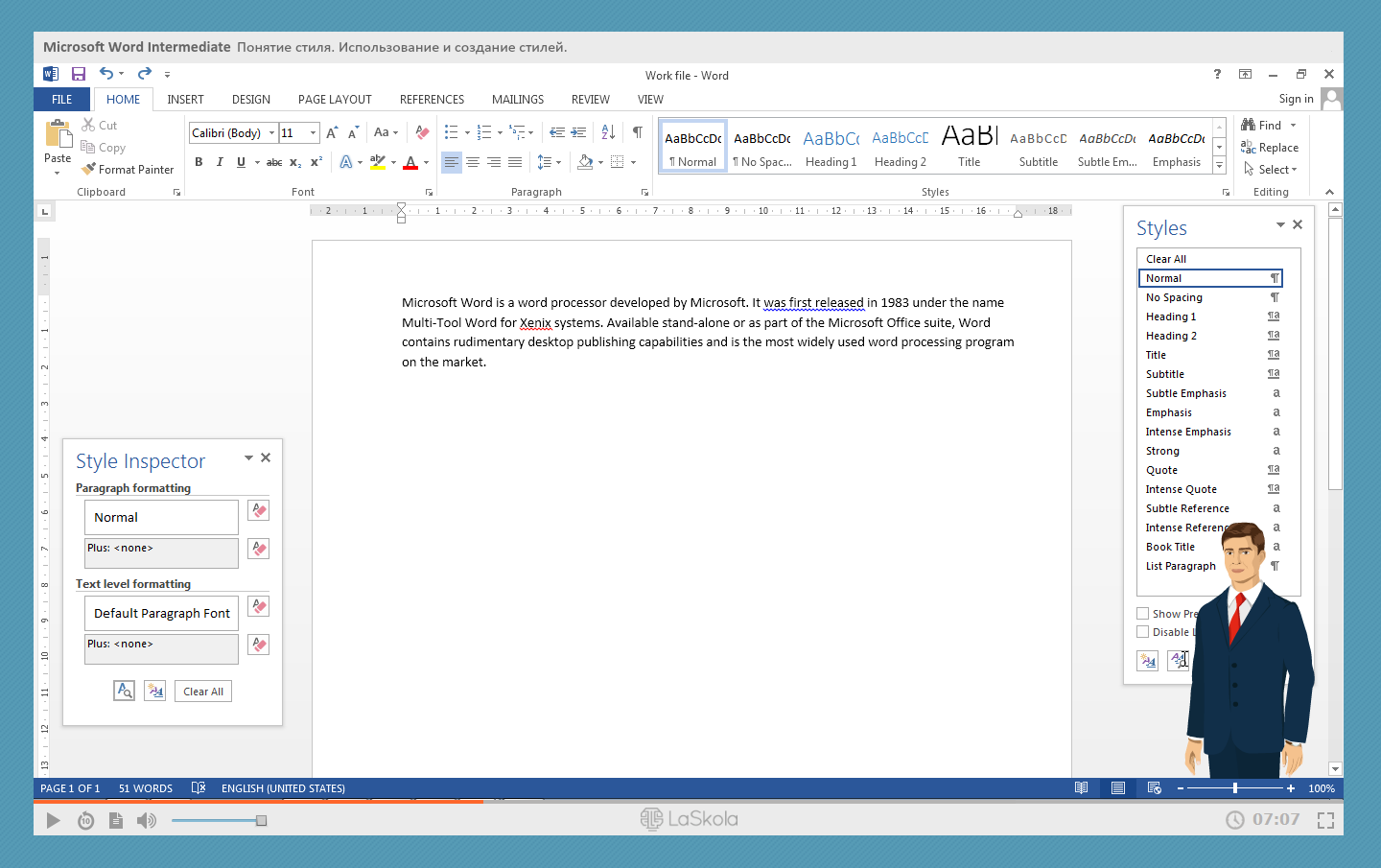Expand the Styles gallery more arrow

tap(1219, 166)
